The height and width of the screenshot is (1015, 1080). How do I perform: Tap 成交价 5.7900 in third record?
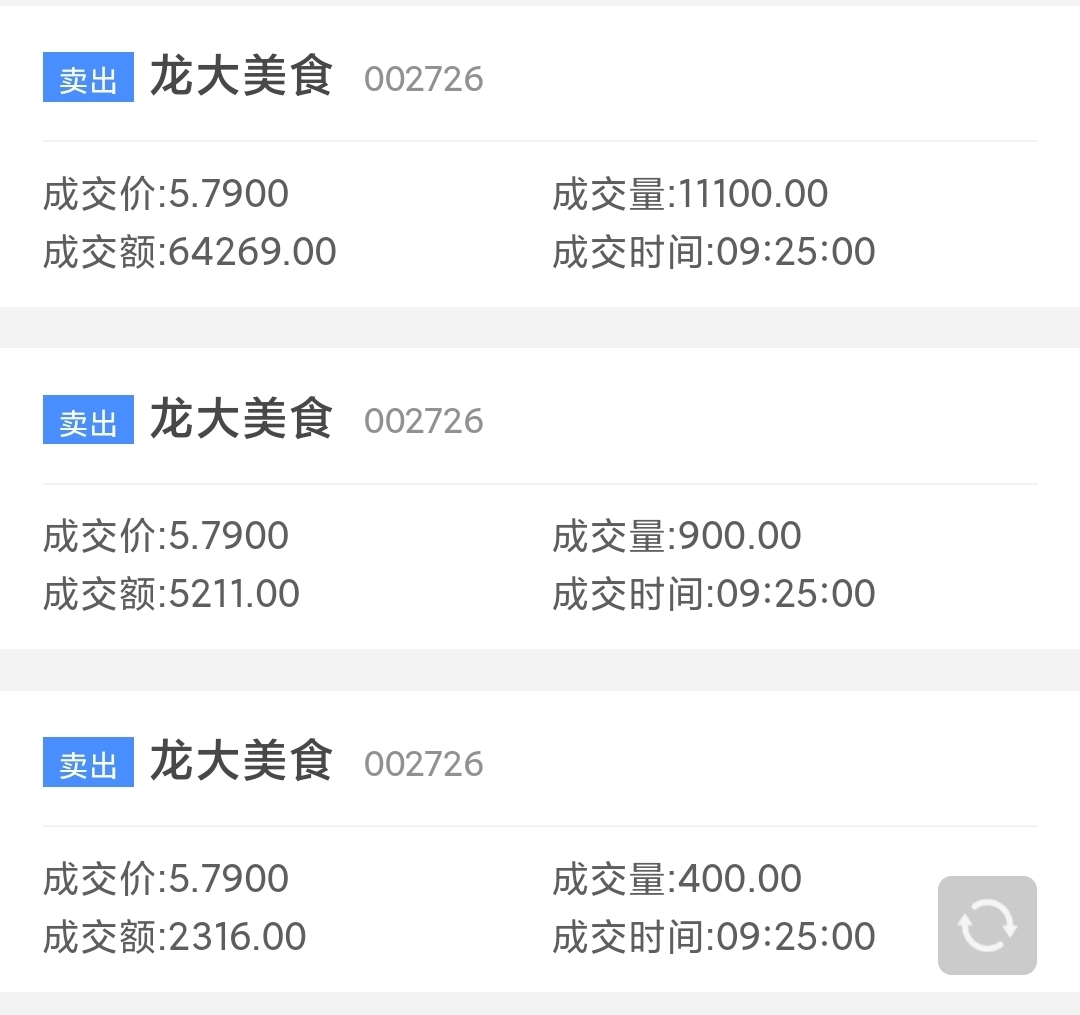(x=165, y=879)
